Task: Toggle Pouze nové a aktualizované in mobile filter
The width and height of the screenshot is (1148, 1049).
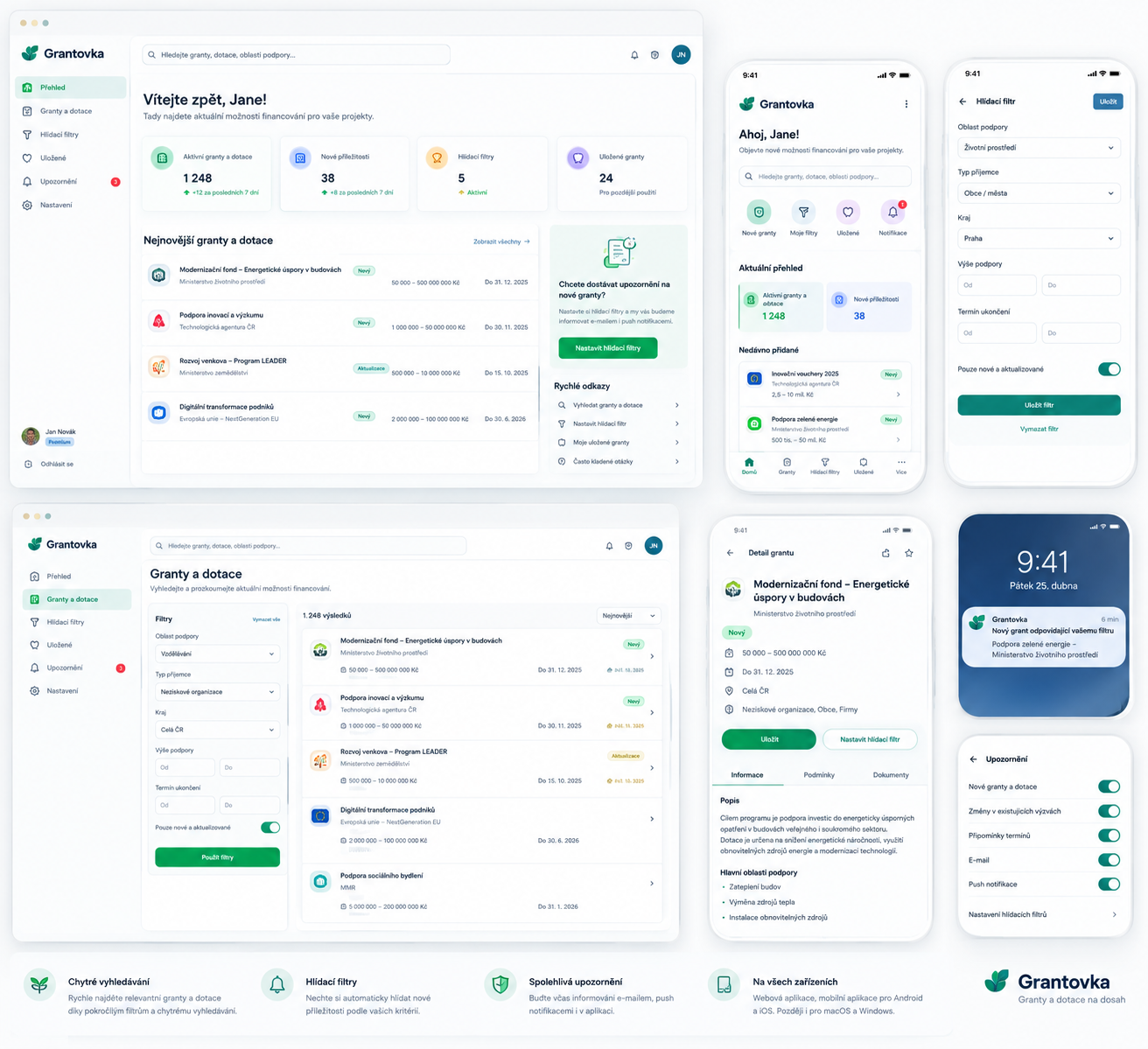Action: 1109,368
